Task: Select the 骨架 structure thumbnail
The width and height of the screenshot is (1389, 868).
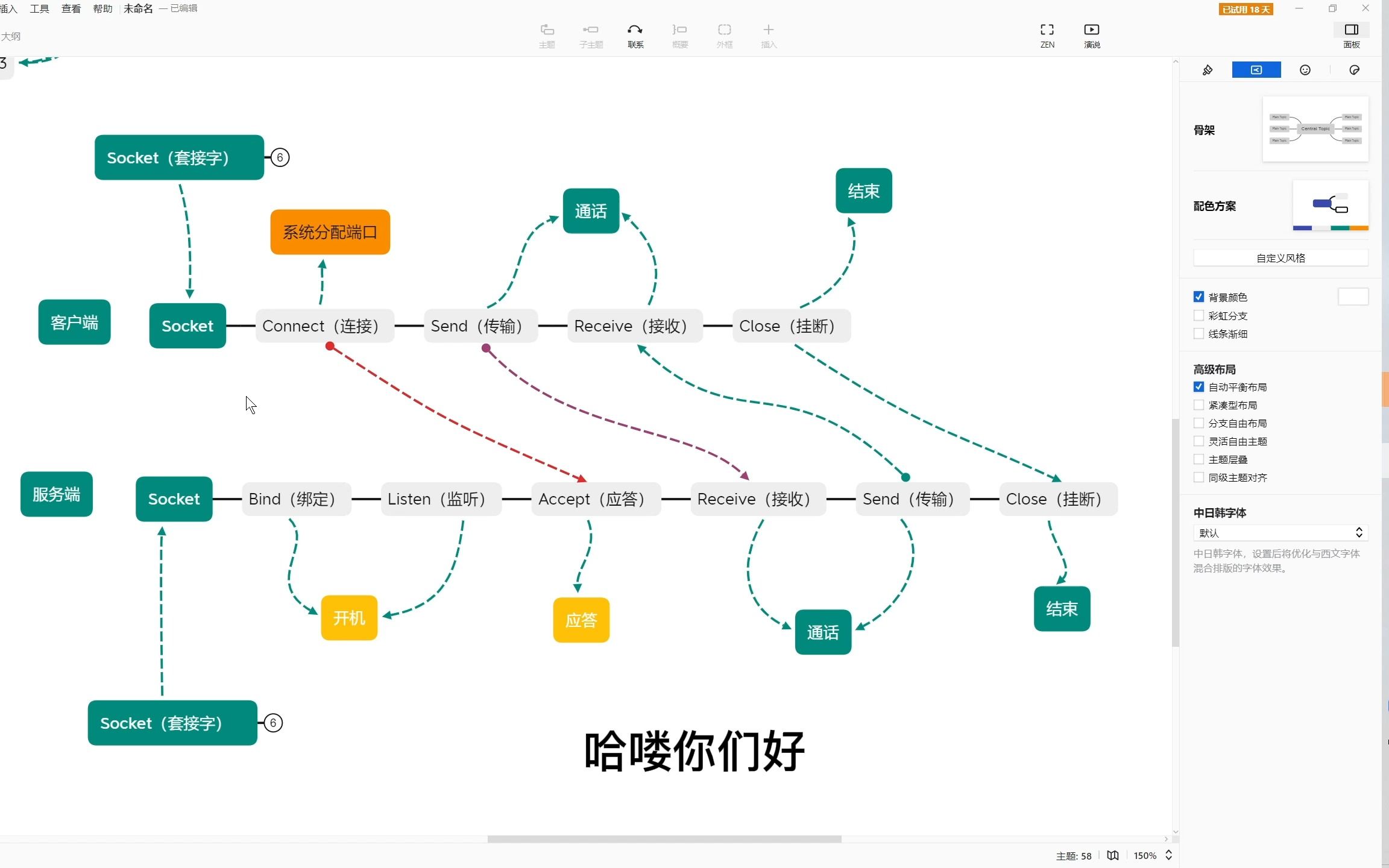Action: point(1315,129)
